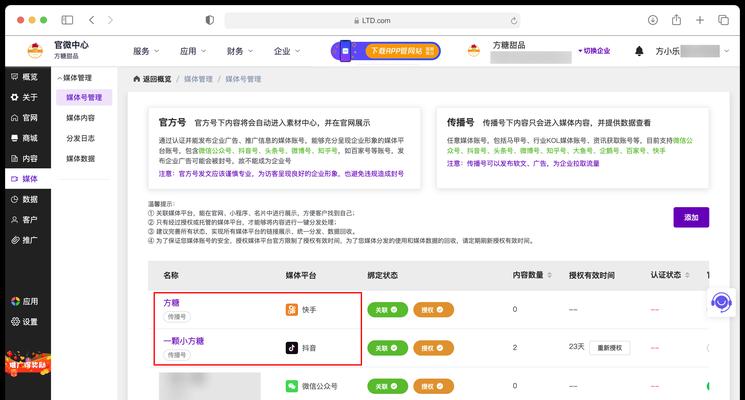Click the 推广得奖励 promo banner
Viewport: 745px width, 400px height.
tap(28, 364)
